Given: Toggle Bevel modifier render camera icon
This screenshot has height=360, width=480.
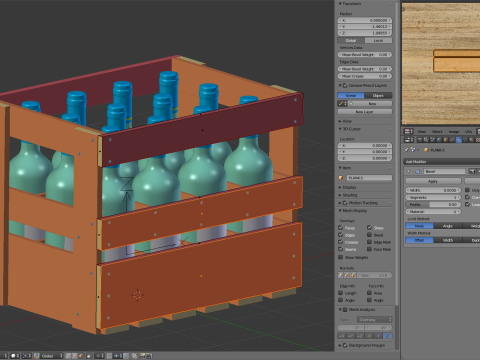Looking at the screenshot, I should click(x=472, y=171).
